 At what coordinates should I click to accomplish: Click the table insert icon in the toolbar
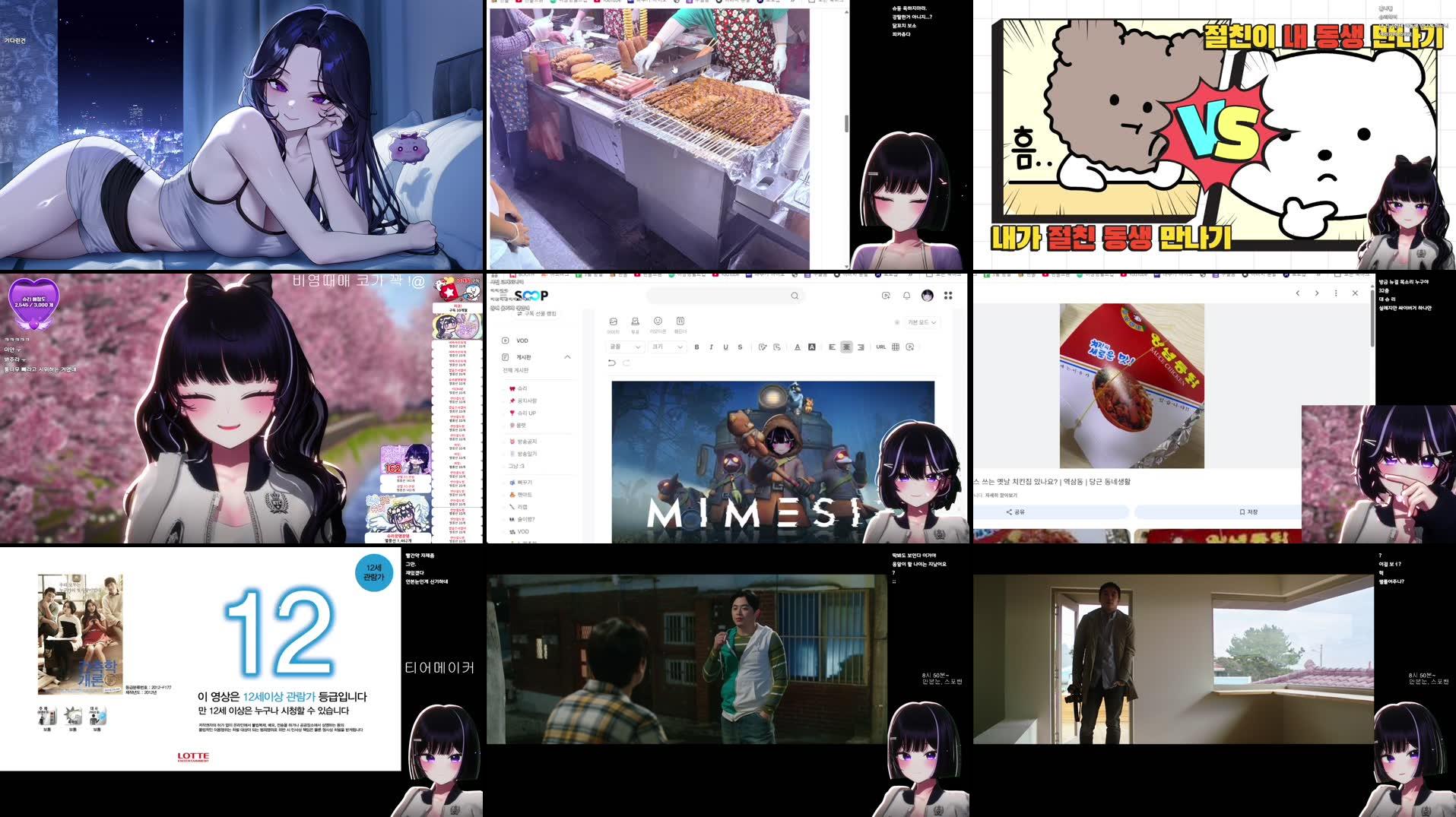[896, 347]
